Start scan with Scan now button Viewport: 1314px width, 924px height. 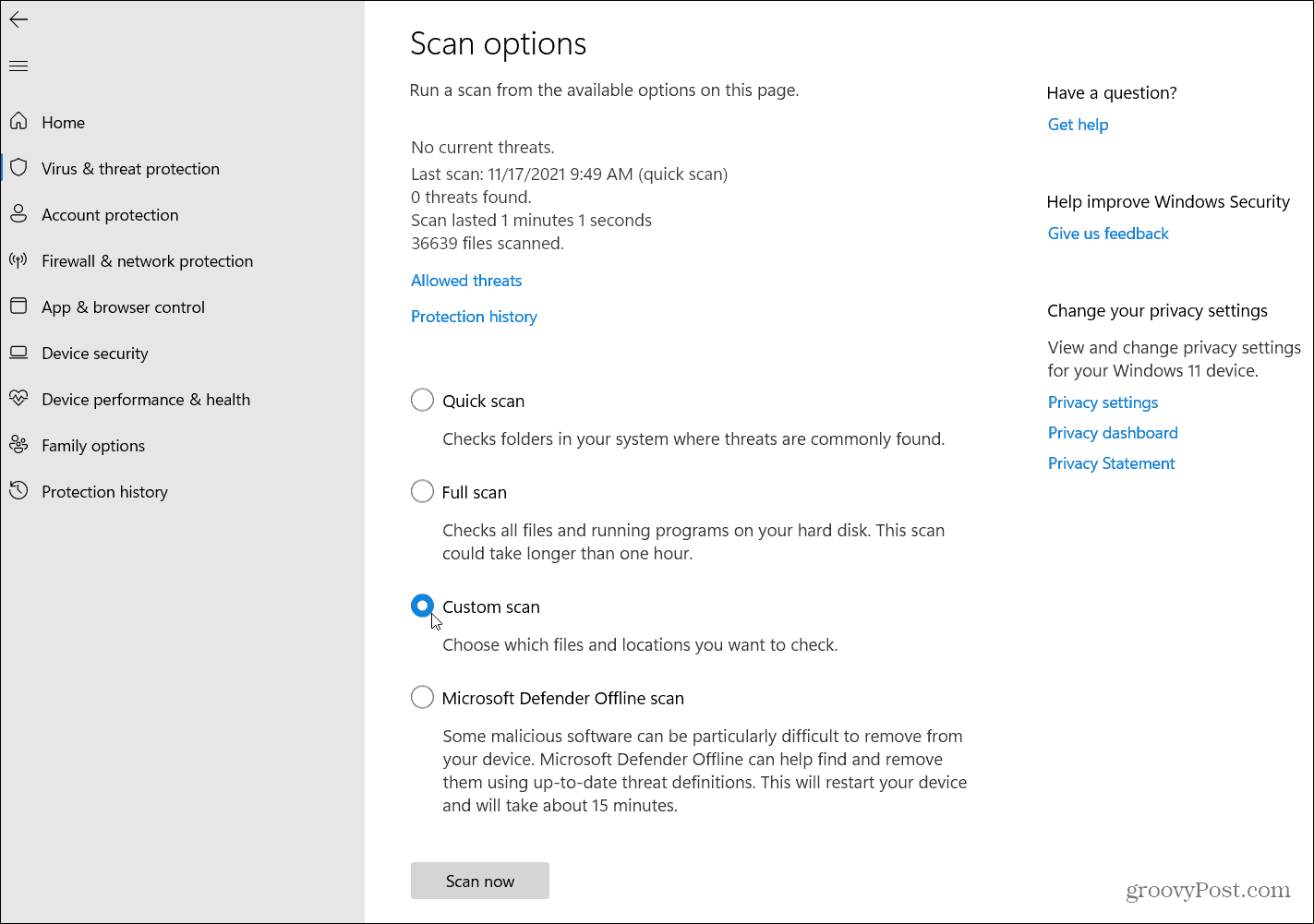[x=480, y=881]
